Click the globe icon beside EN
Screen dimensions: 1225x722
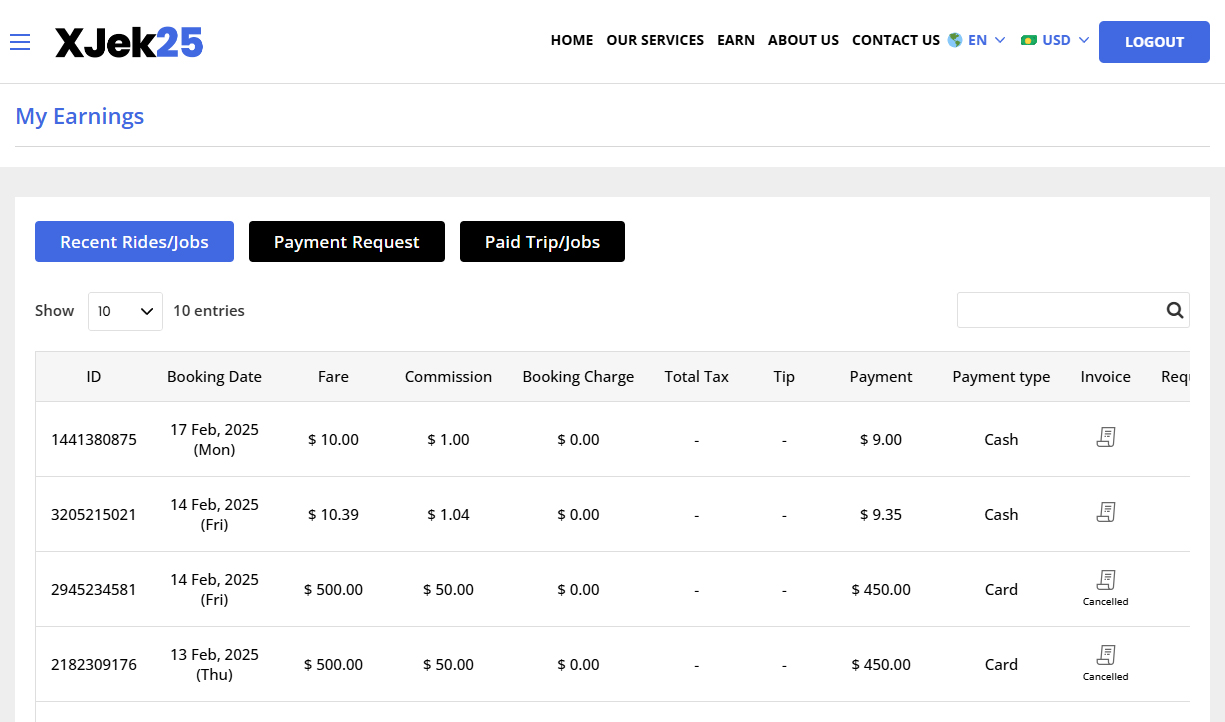pos(953,40)
